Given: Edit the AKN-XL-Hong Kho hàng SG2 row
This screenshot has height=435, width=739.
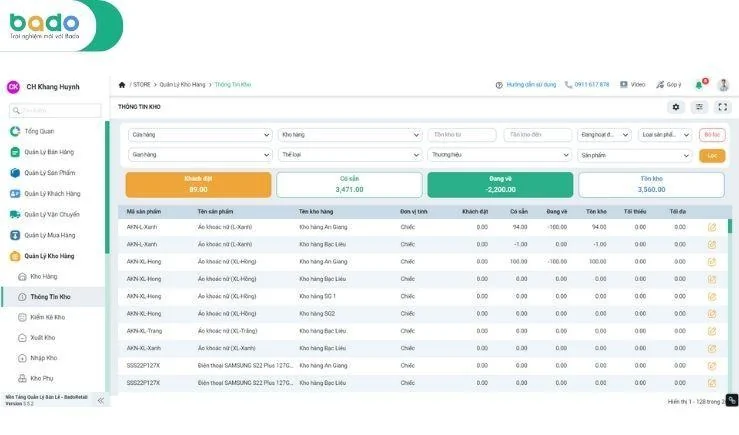Looking at the screenshot, I should coord(712,314).
